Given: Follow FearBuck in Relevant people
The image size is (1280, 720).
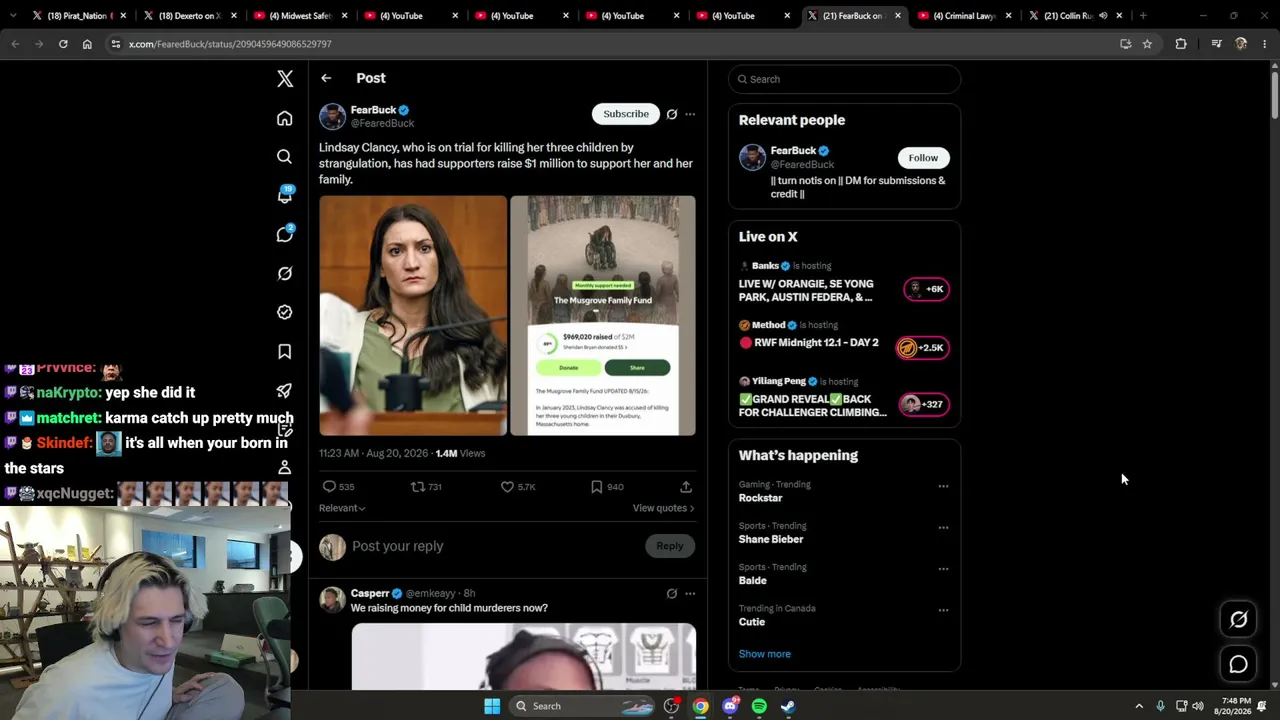Looking at the screenshot, I should pyautogui.click(x=923, y=158).
